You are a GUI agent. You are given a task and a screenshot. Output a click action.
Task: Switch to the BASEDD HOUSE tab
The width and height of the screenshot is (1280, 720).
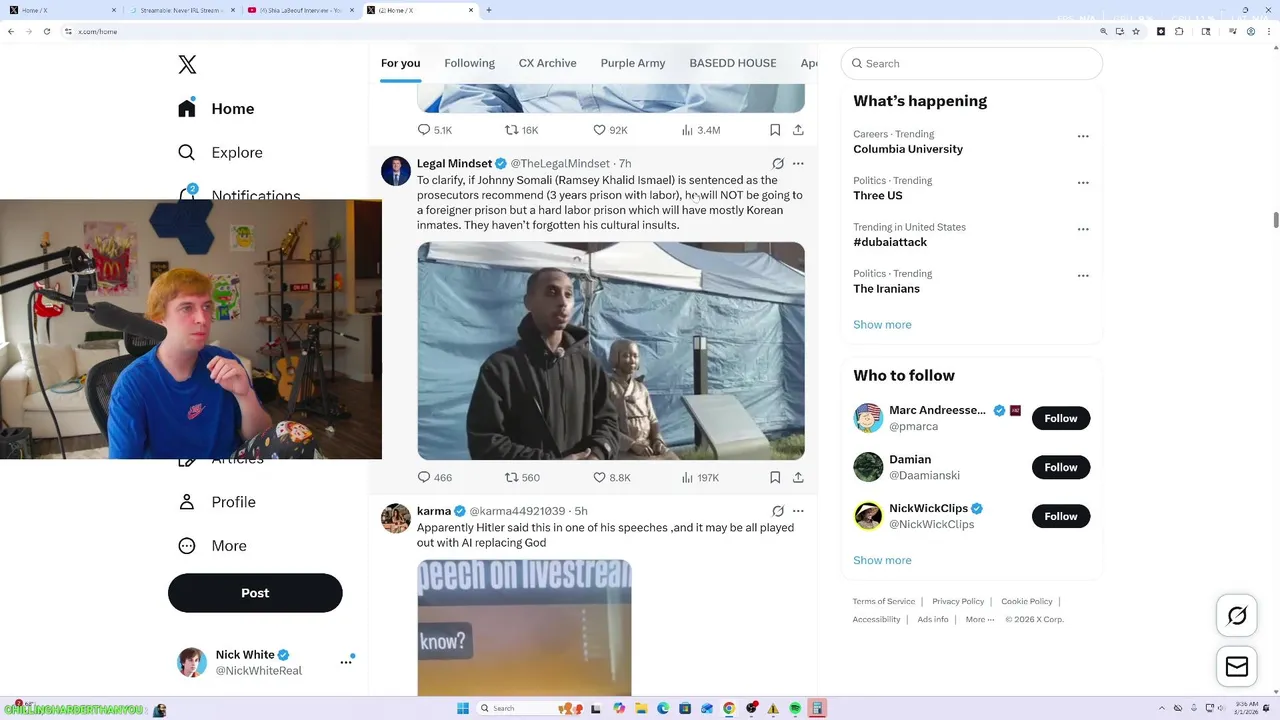tap(732, 63)
